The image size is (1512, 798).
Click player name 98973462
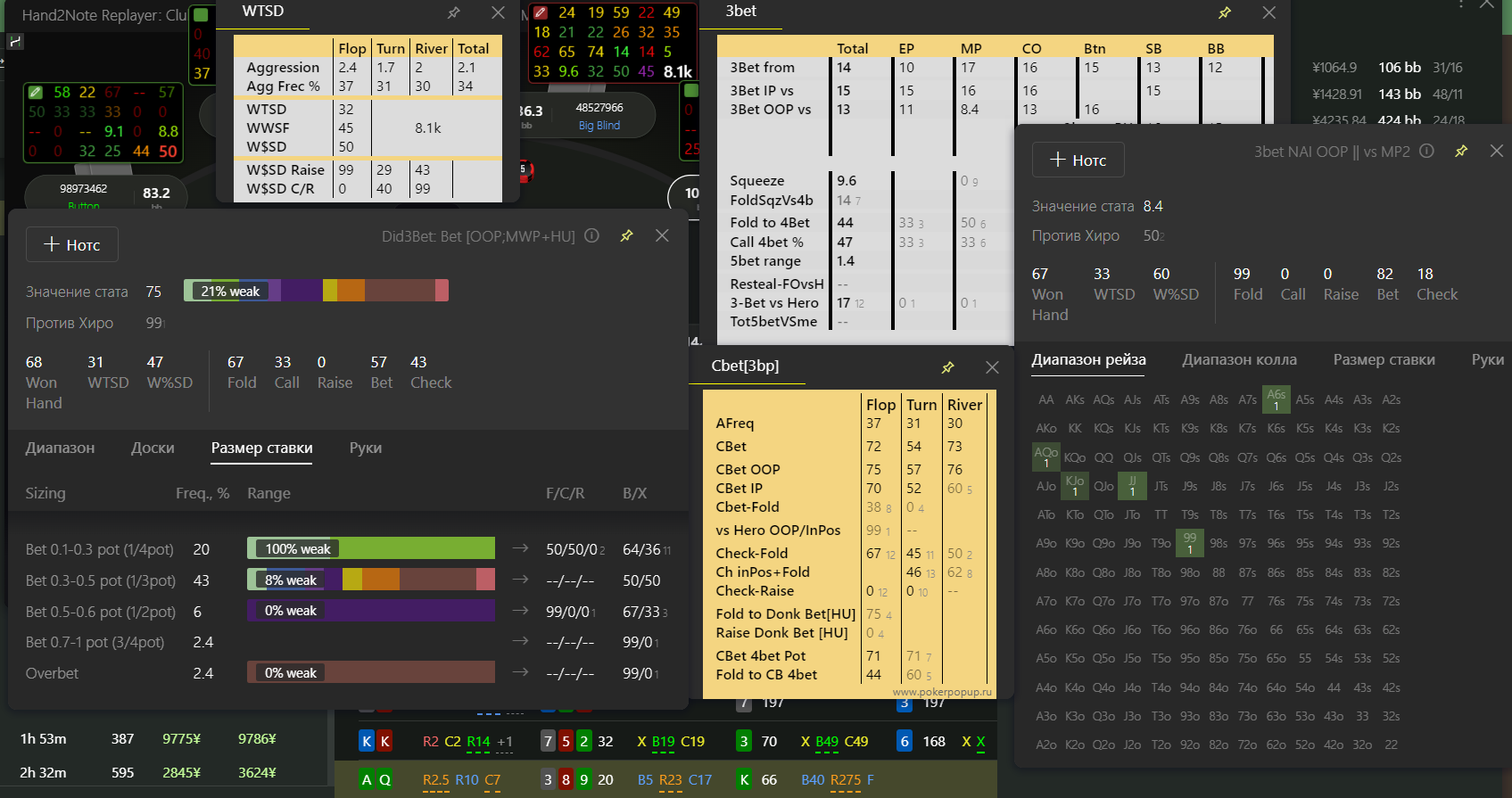point(84,188)
